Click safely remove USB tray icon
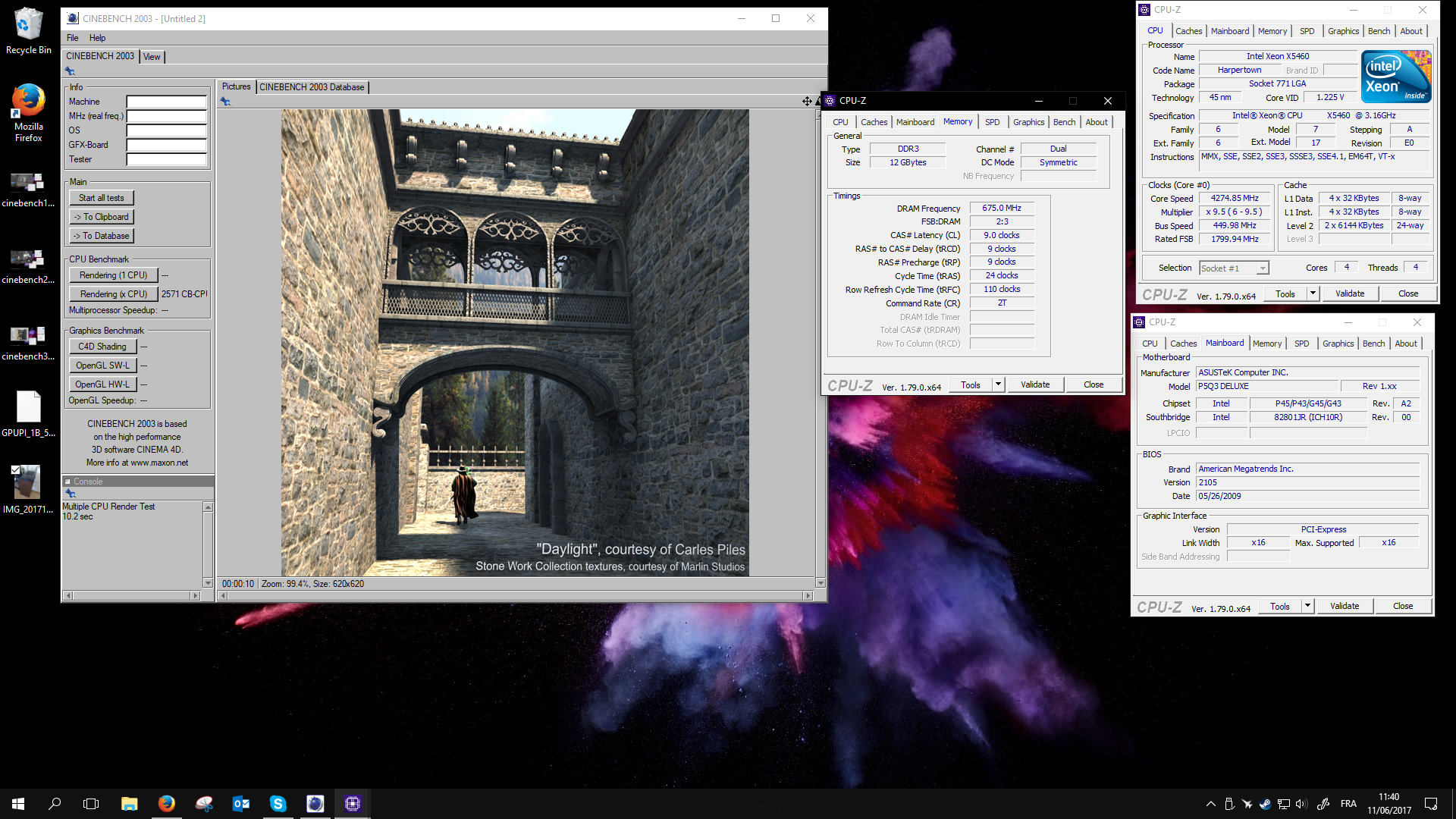Viewport: 1456px width, 819px height. pos(1228,804)
